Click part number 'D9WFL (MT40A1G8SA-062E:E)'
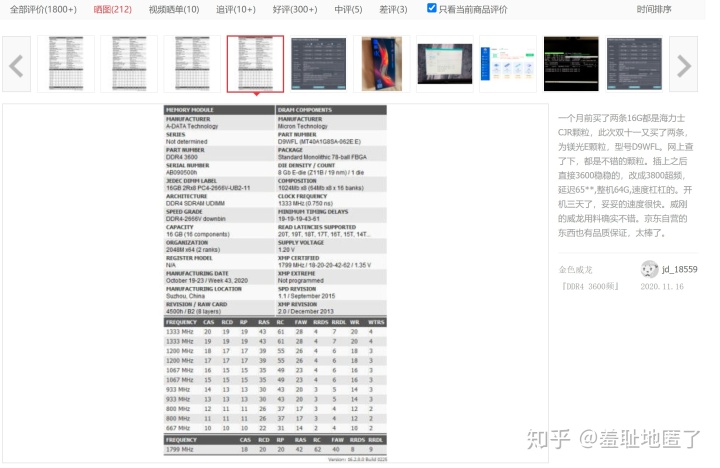 click(319, 141)
